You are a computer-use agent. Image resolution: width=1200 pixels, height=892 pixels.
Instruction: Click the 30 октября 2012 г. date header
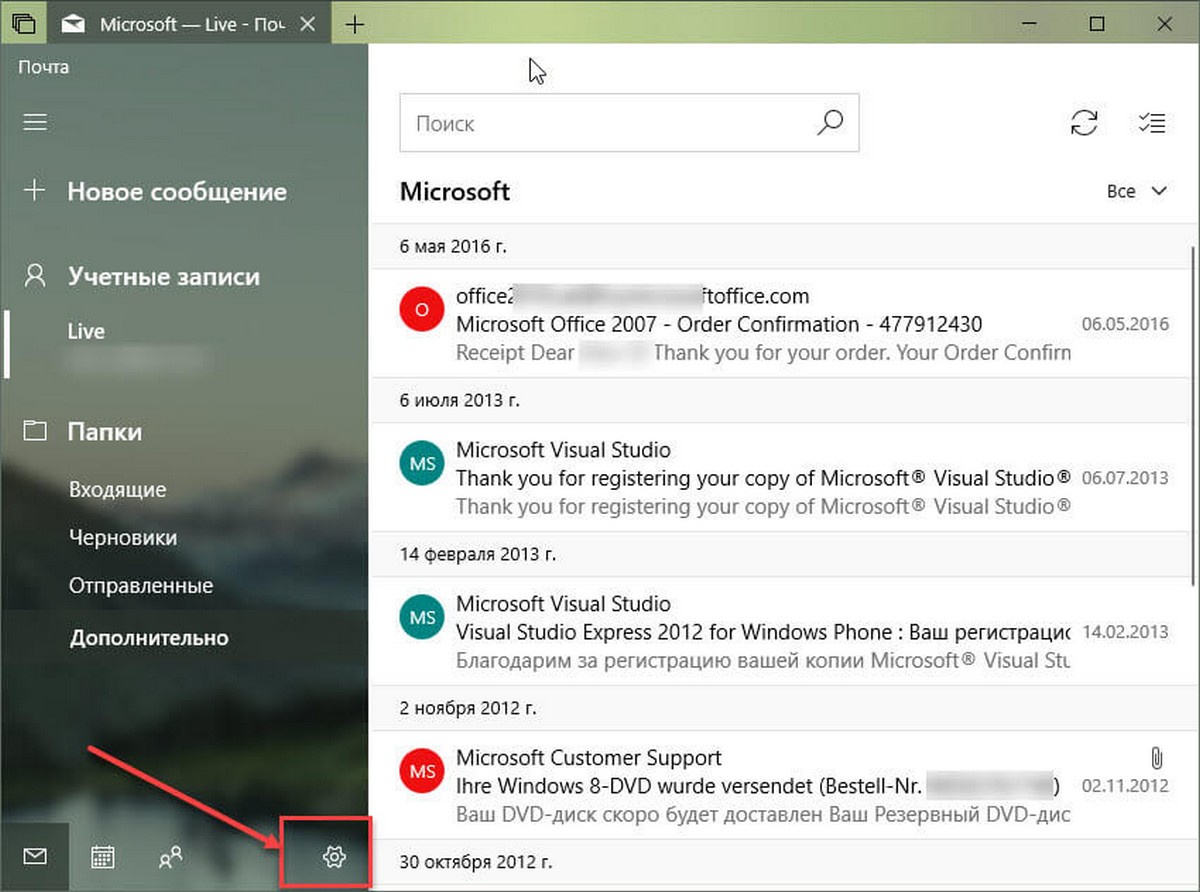784,861
